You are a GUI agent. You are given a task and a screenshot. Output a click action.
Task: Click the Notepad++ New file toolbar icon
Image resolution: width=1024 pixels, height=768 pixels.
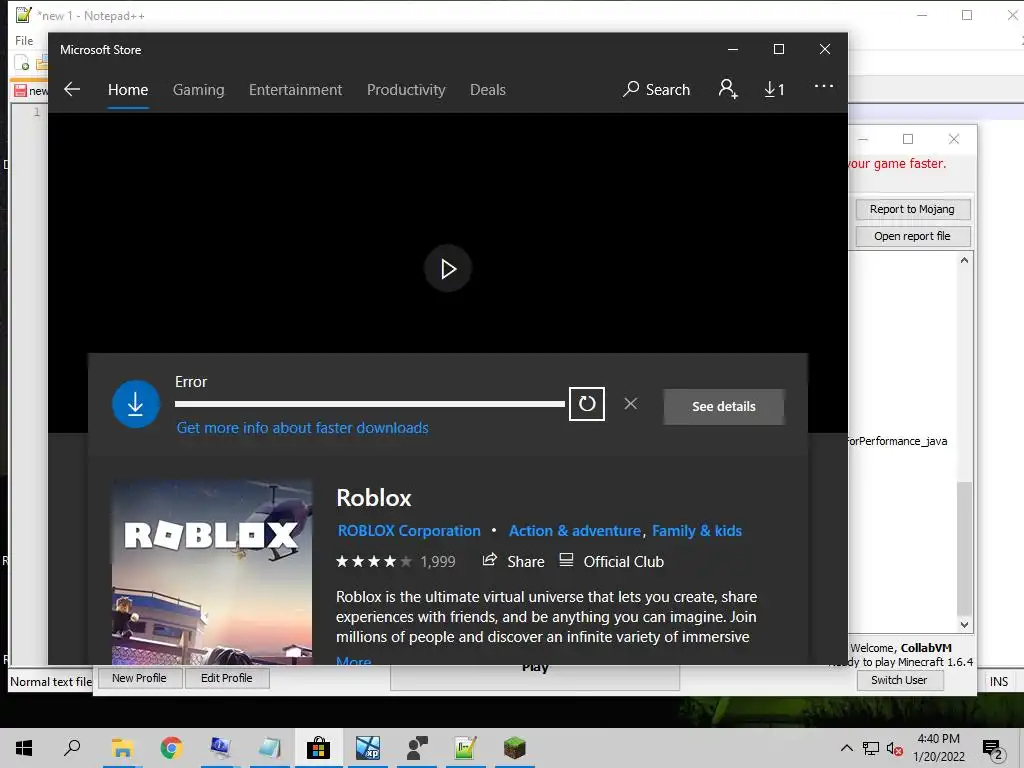(22, 63)
